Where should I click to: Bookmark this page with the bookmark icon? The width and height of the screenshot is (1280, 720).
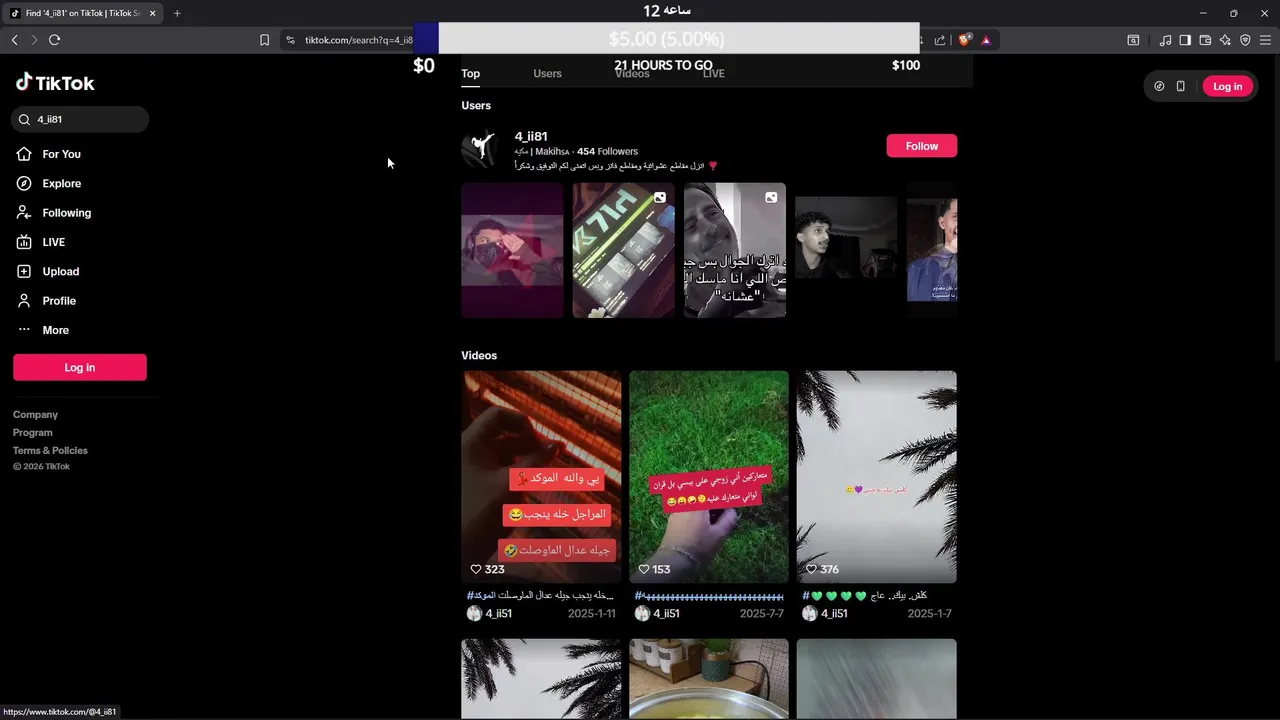[264, 40]
